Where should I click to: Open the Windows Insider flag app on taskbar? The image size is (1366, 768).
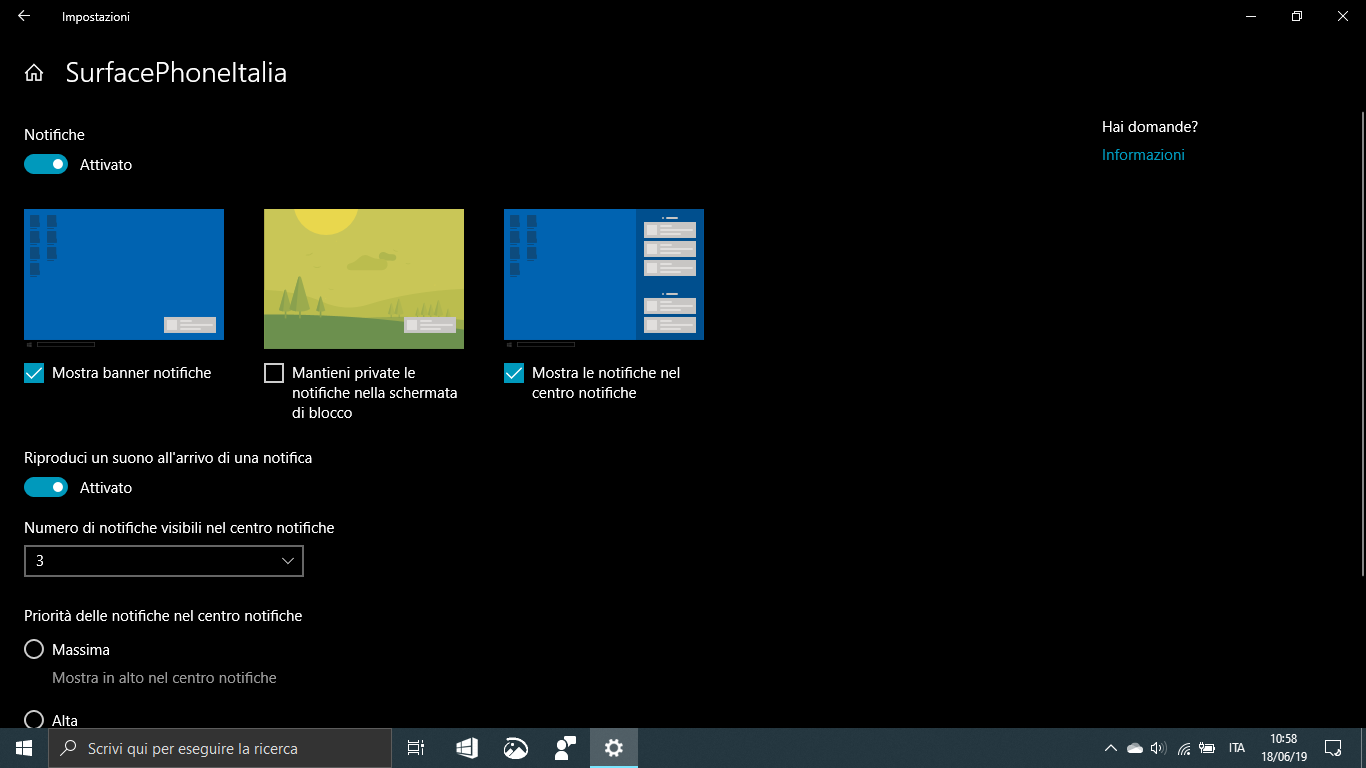pyautogui.click(x=466, y=748)
